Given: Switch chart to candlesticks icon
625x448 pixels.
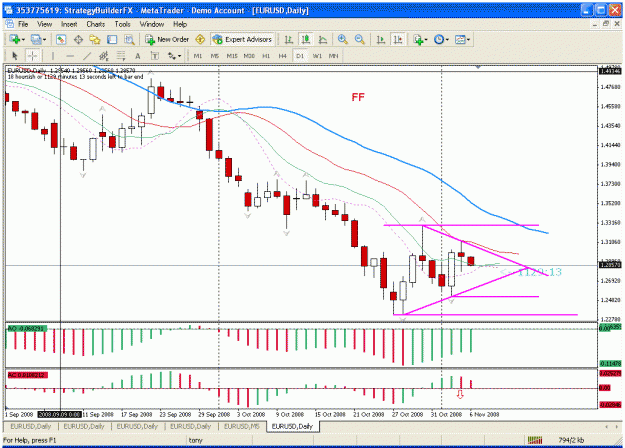Looking at the screenshot, I should tap(306, 39).
